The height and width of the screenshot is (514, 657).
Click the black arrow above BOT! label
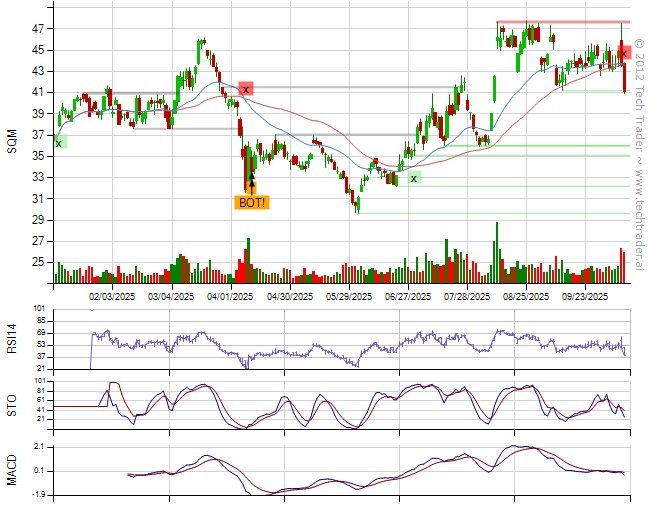pyautogui.click(x=251, y=183)
